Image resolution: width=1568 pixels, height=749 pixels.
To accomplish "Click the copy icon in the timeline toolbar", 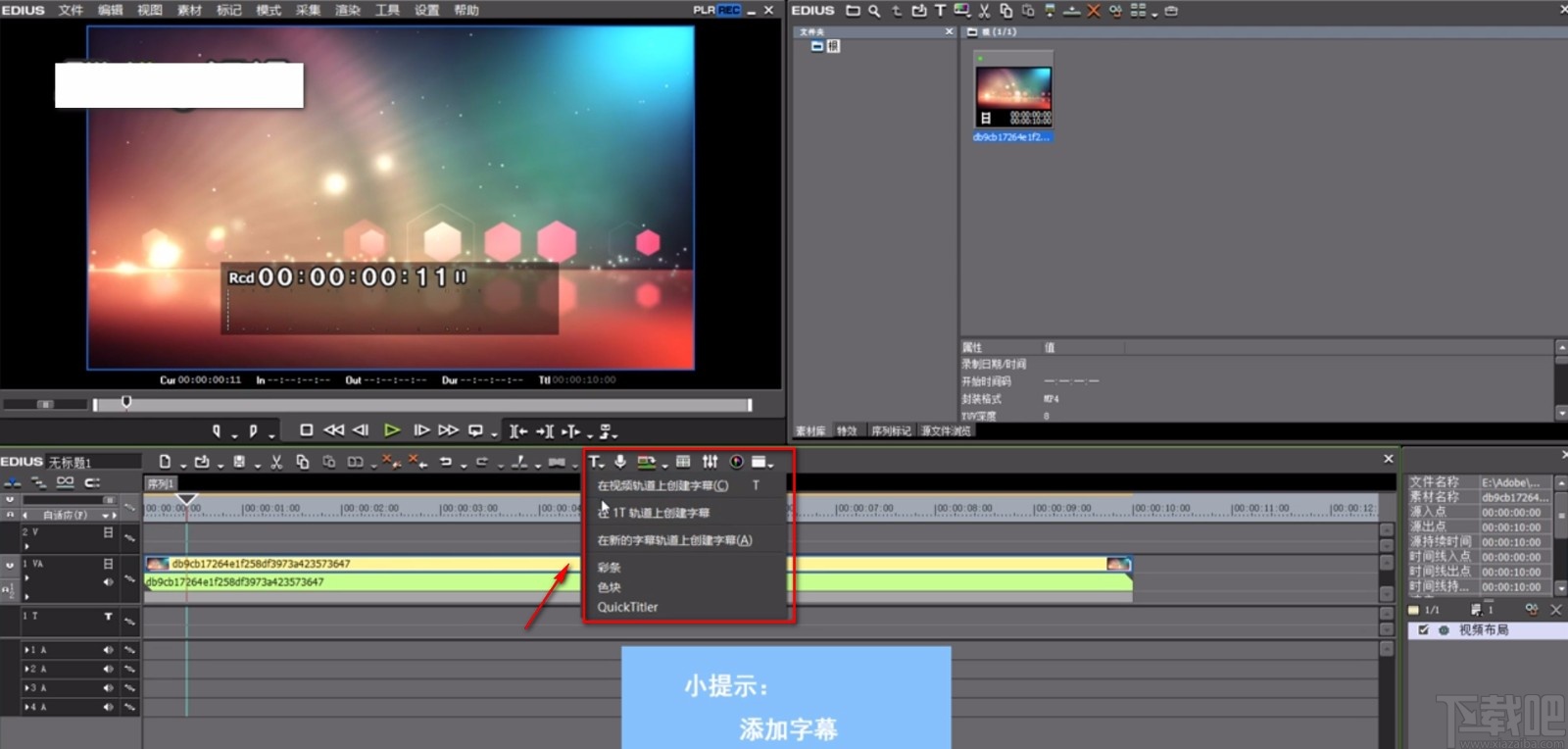I will click(303, 462).
